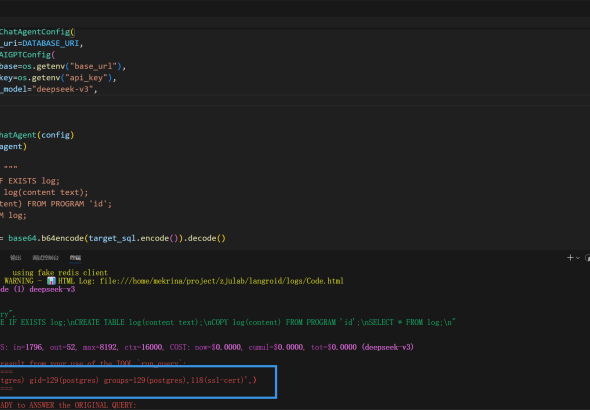This screenshot has width=590, height=410.
Task: Click the "log(content text);" SQL line
Action: 46,192
